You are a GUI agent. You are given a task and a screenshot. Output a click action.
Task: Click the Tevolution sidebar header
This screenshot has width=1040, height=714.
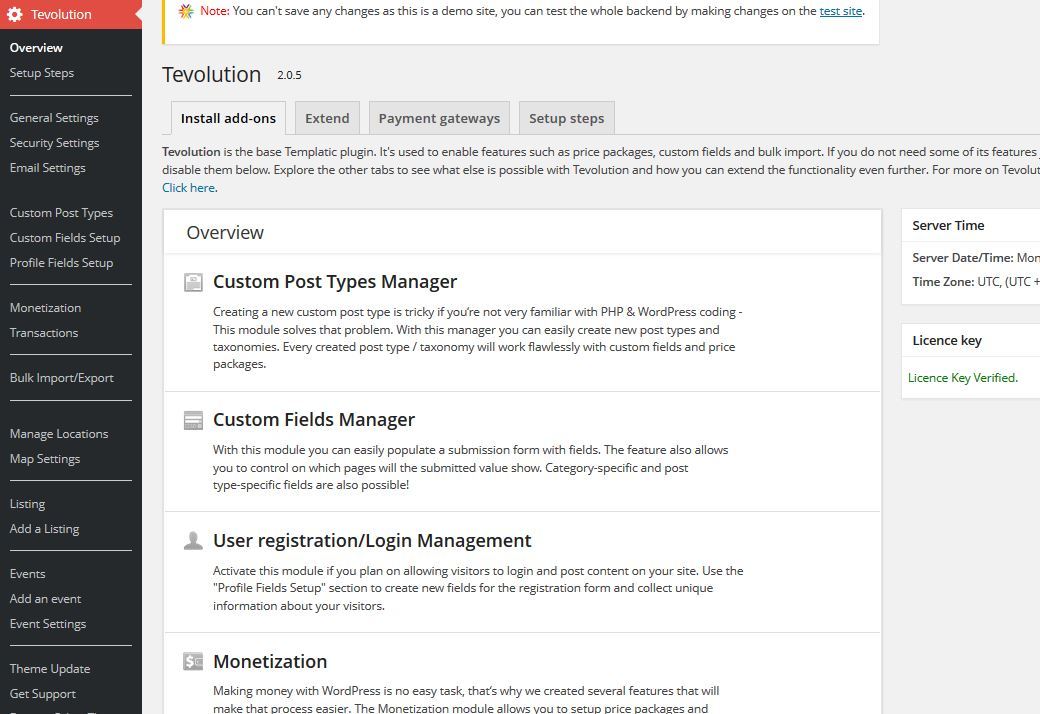71,14
